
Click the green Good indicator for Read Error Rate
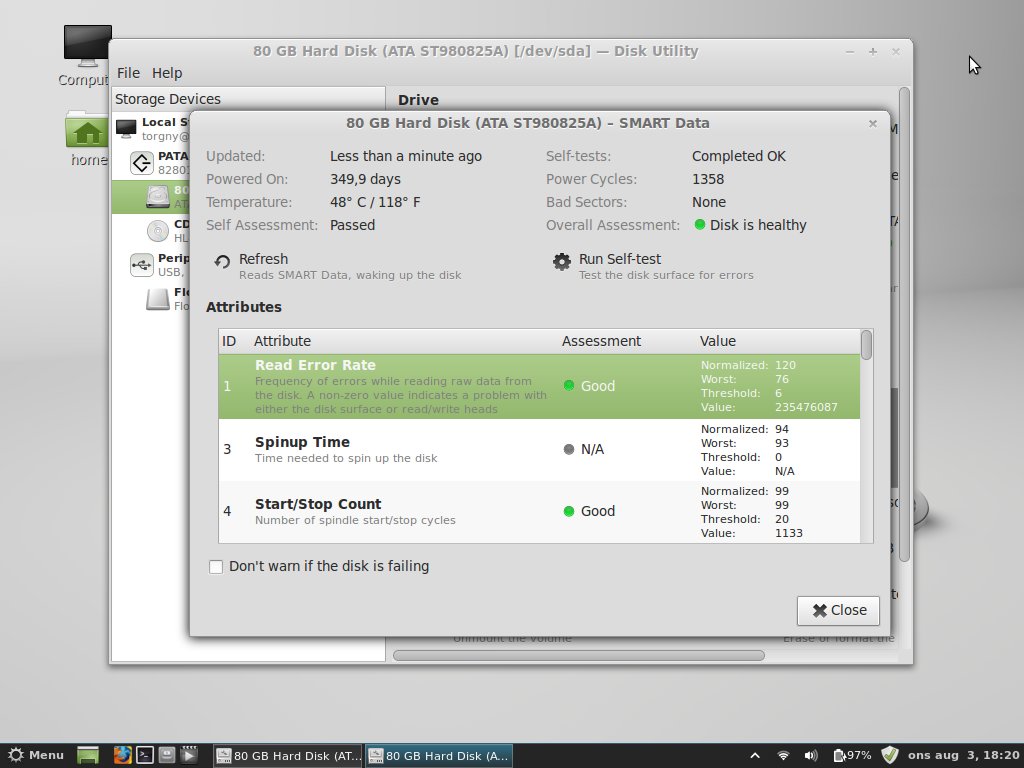click(569, 386)
